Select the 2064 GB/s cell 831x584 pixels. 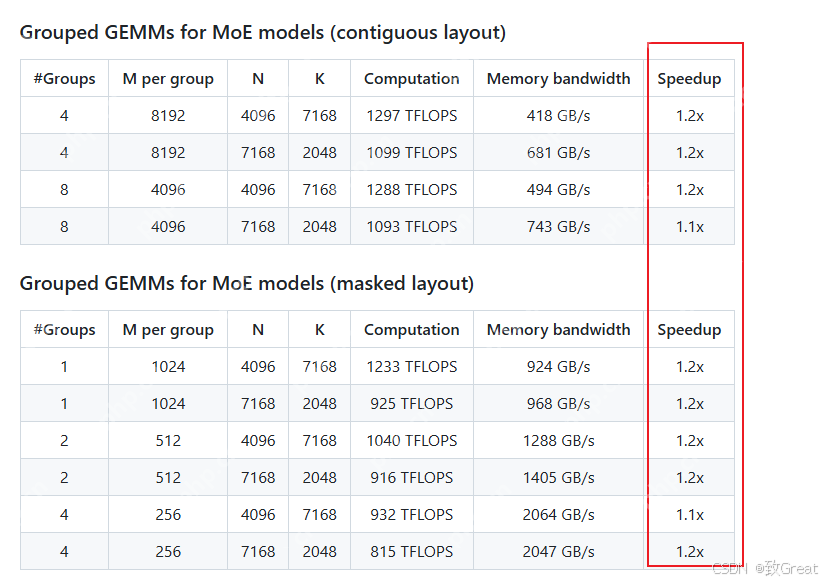tap(558, 515)
